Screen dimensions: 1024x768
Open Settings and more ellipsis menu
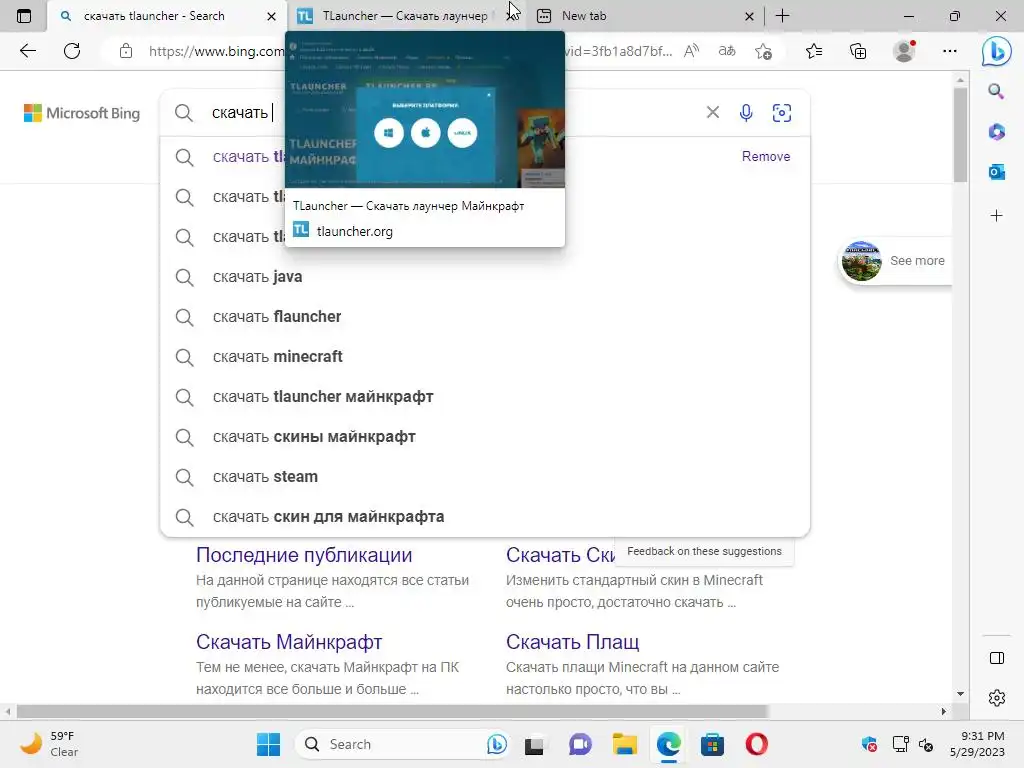[x=950, y=51]
